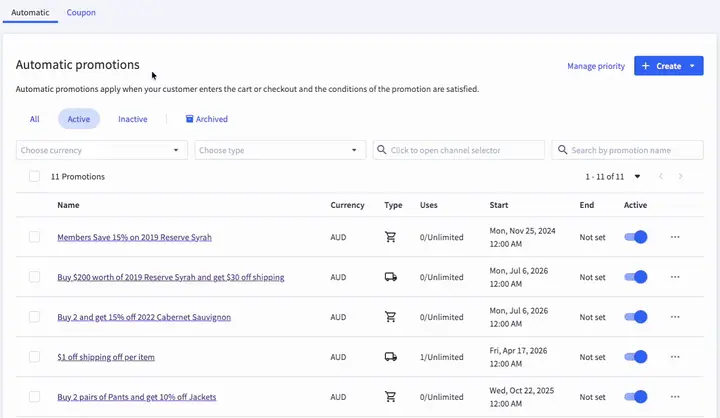Click Search by promotion name field

[x=627, y=150]
